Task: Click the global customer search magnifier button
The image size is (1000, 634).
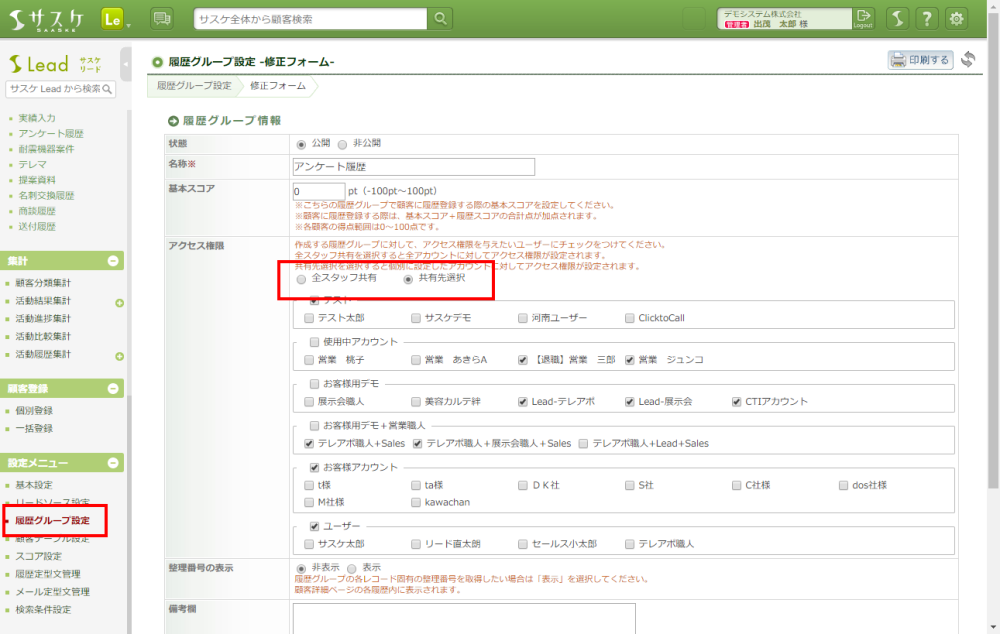Action: pos(441,19)
